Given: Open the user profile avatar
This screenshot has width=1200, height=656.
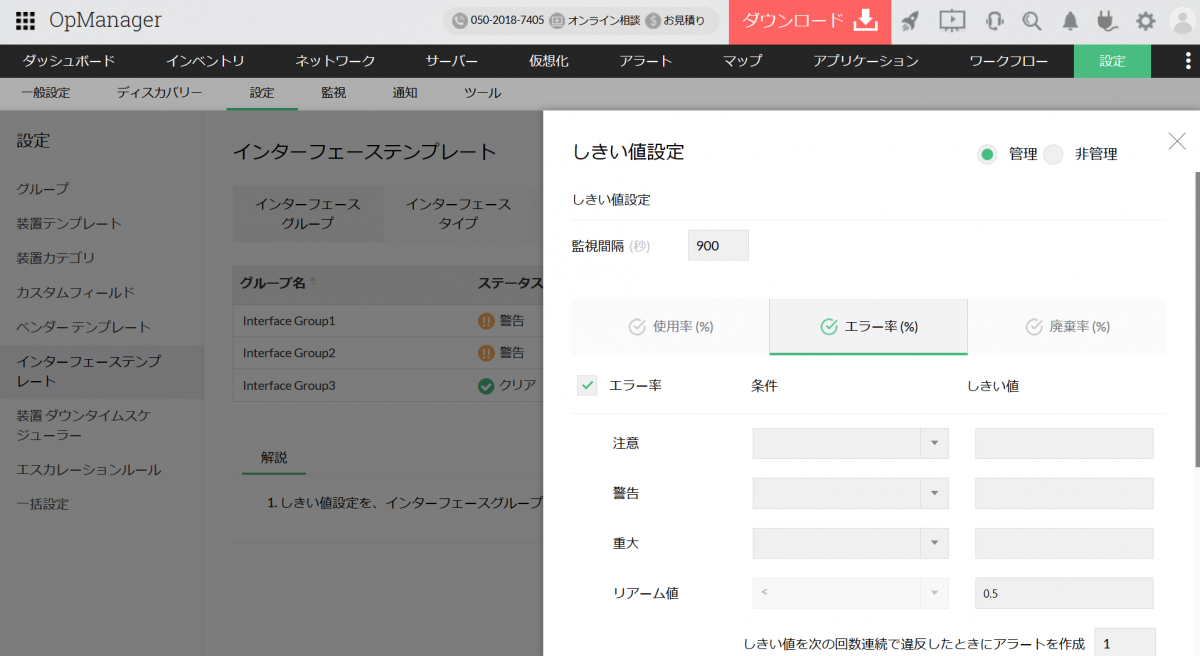Looking at the screenshot, I should point(1181,22).
